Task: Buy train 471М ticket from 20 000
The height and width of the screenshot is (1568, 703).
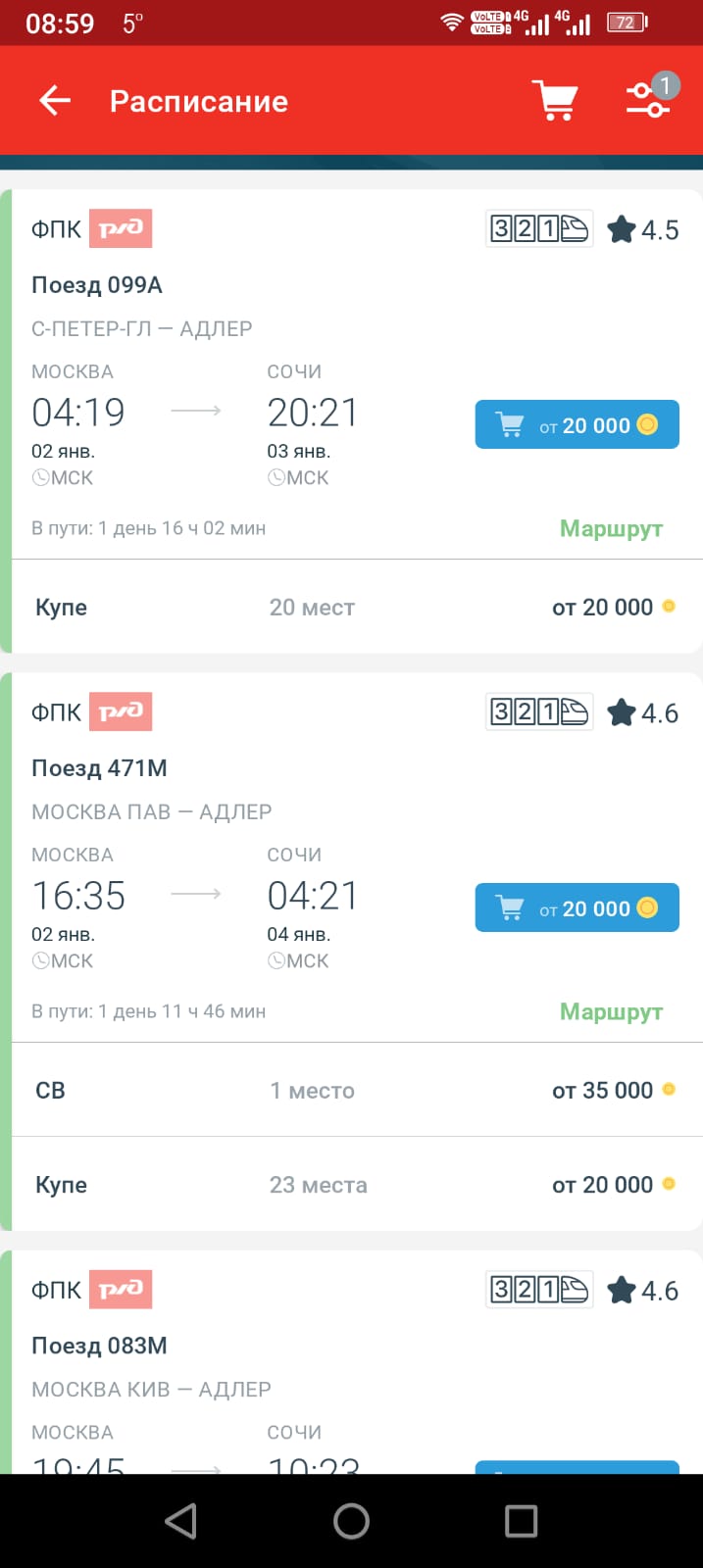Action: pos(577,907)
